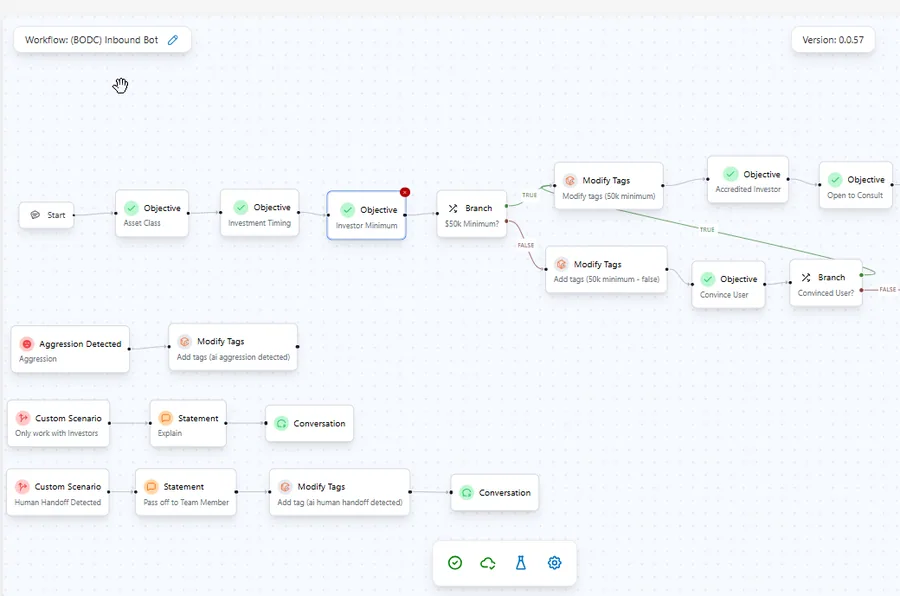The width and height of the screenshot is (900, 596).
Task: Click the cloud sync icon in bottom toolbar
Action: (x=487, y=563)
